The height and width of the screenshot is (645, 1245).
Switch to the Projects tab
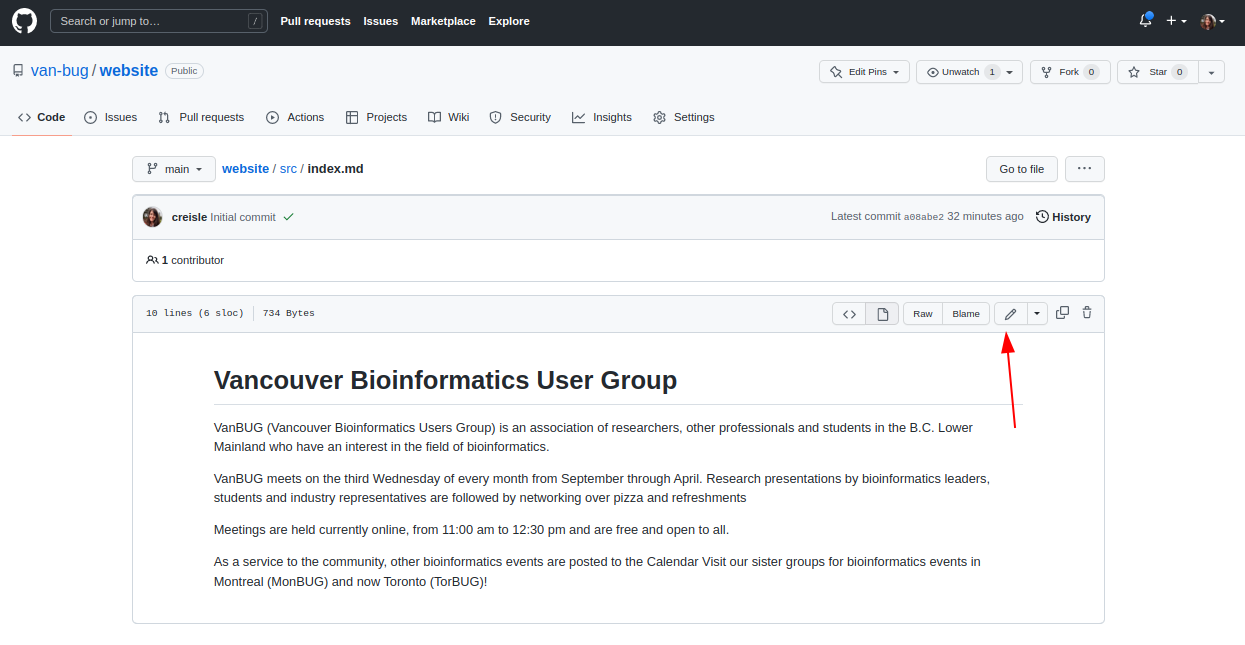377,117
